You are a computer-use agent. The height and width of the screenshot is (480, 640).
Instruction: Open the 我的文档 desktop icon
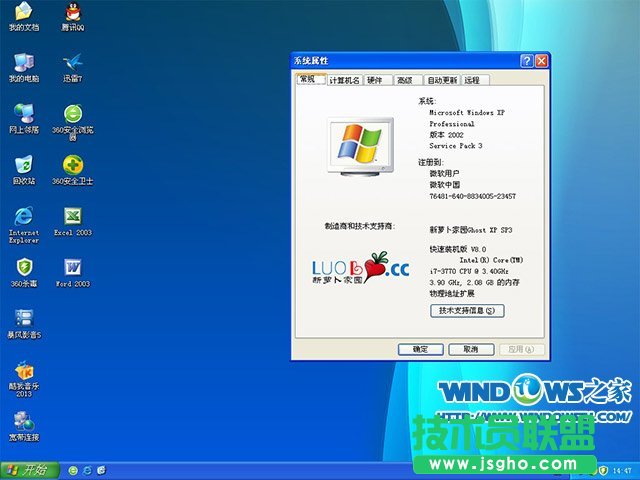pos(22,14)
